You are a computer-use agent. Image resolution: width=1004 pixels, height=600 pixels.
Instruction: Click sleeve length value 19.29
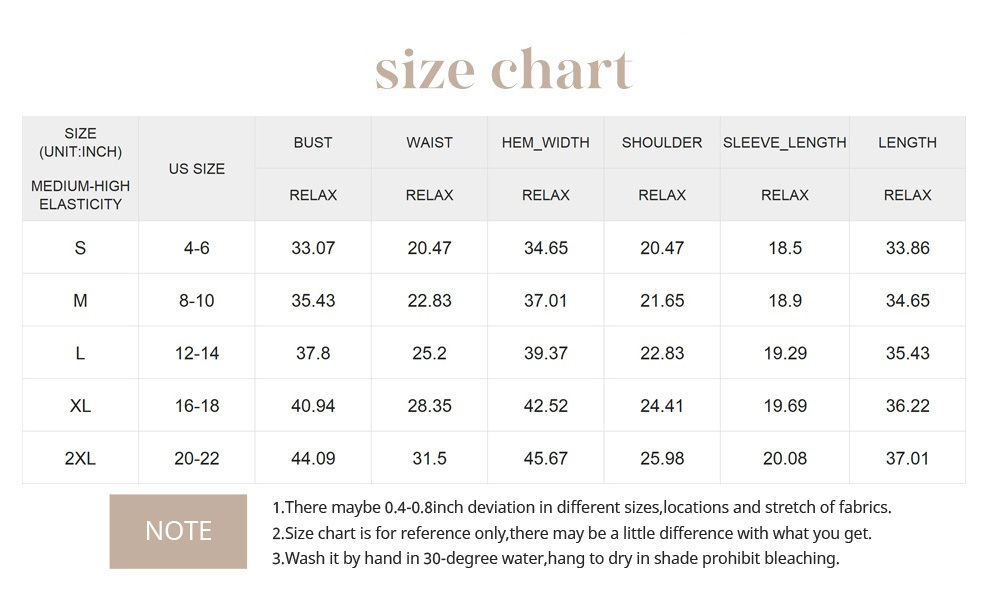(785, 353)
